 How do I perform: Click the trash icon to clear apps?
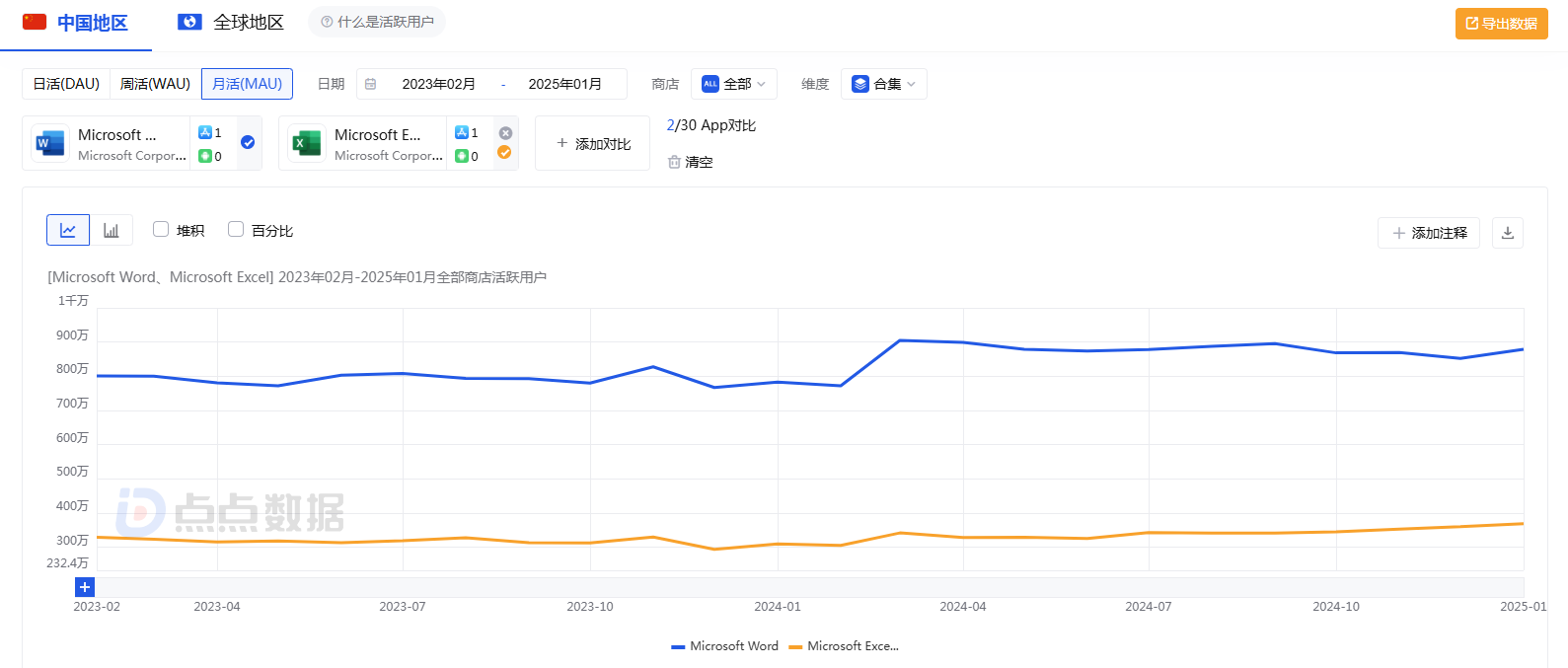[x=674, y=162]
